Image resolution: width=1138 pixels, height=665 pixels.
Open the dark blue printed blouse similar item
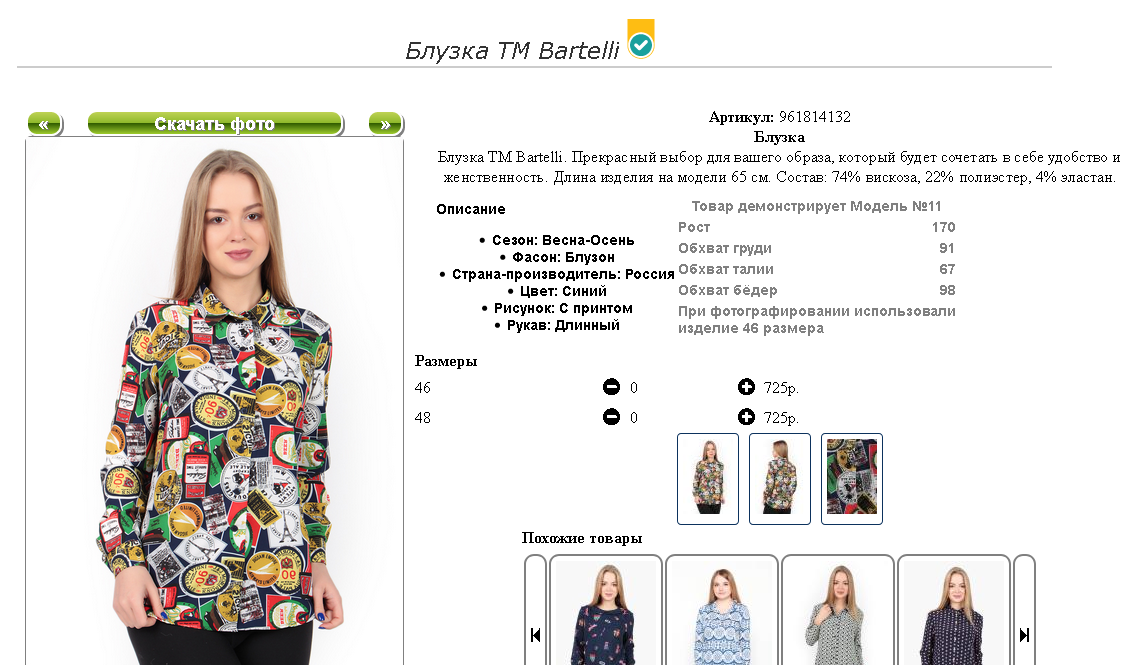[606, 611]
